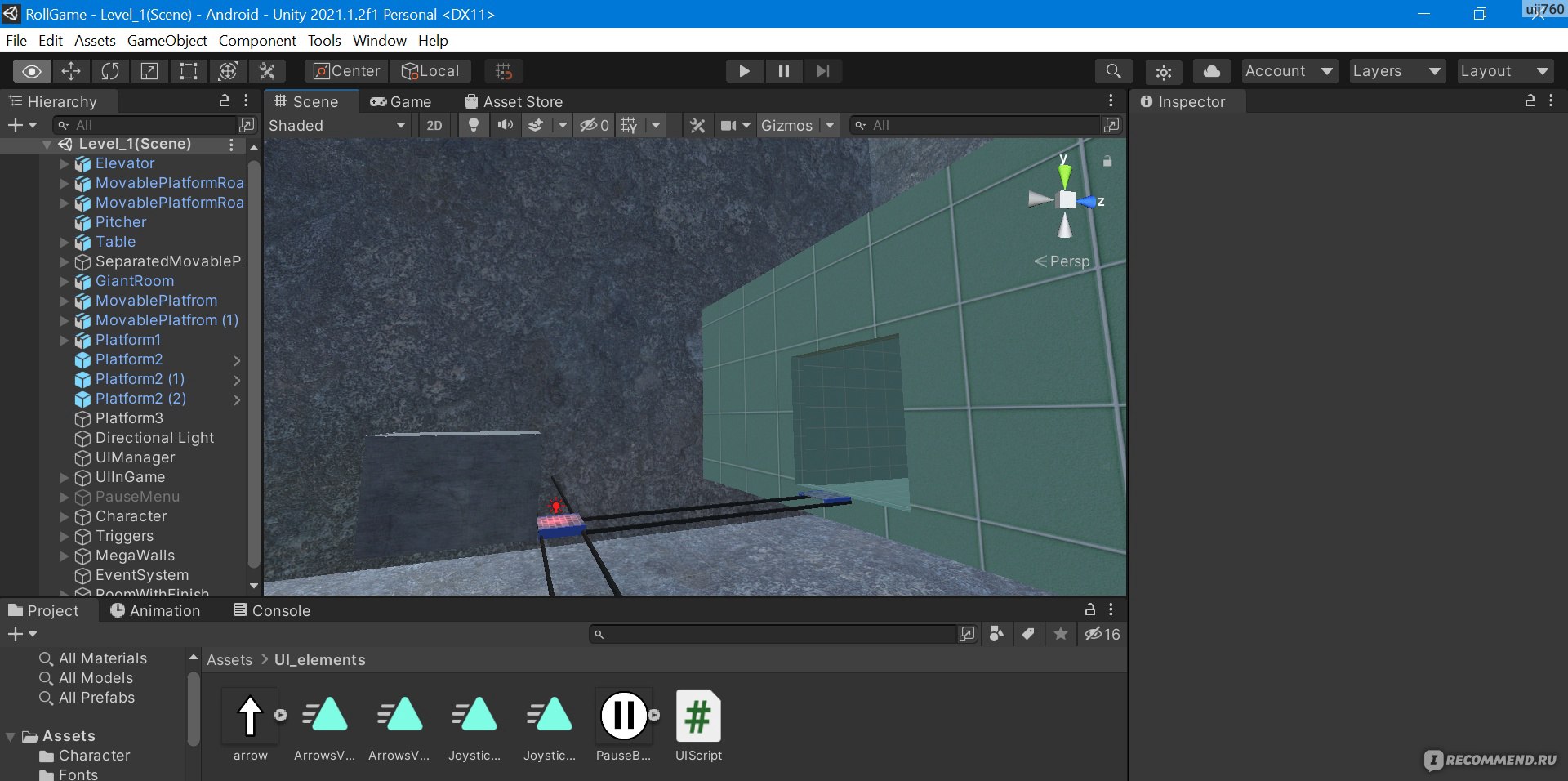Open the Component menu

click(257, 40)
